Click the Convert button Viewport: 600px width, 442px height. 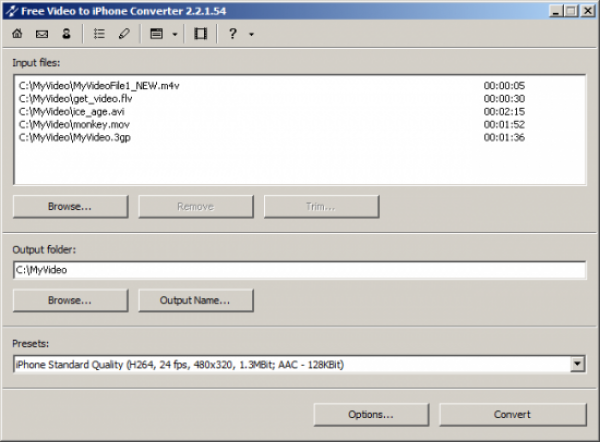pyautogui.click(x=513, y=414)
